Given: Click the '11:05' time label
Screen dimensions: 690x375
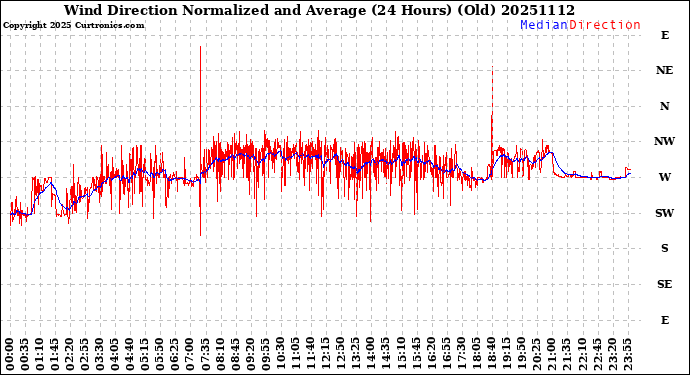Looking at the screenshot, I should [x=295, y=355].
